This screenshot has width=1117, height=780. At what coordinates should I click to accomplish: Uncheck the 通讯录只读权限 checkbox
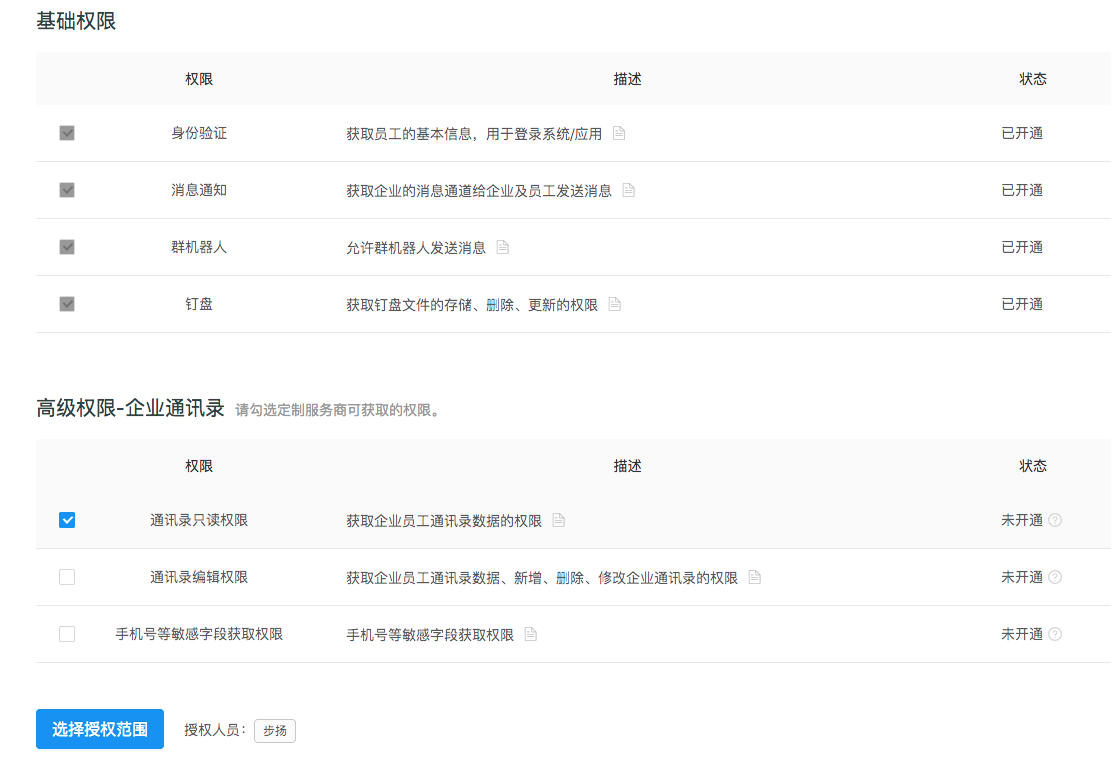tap(66, 519)
